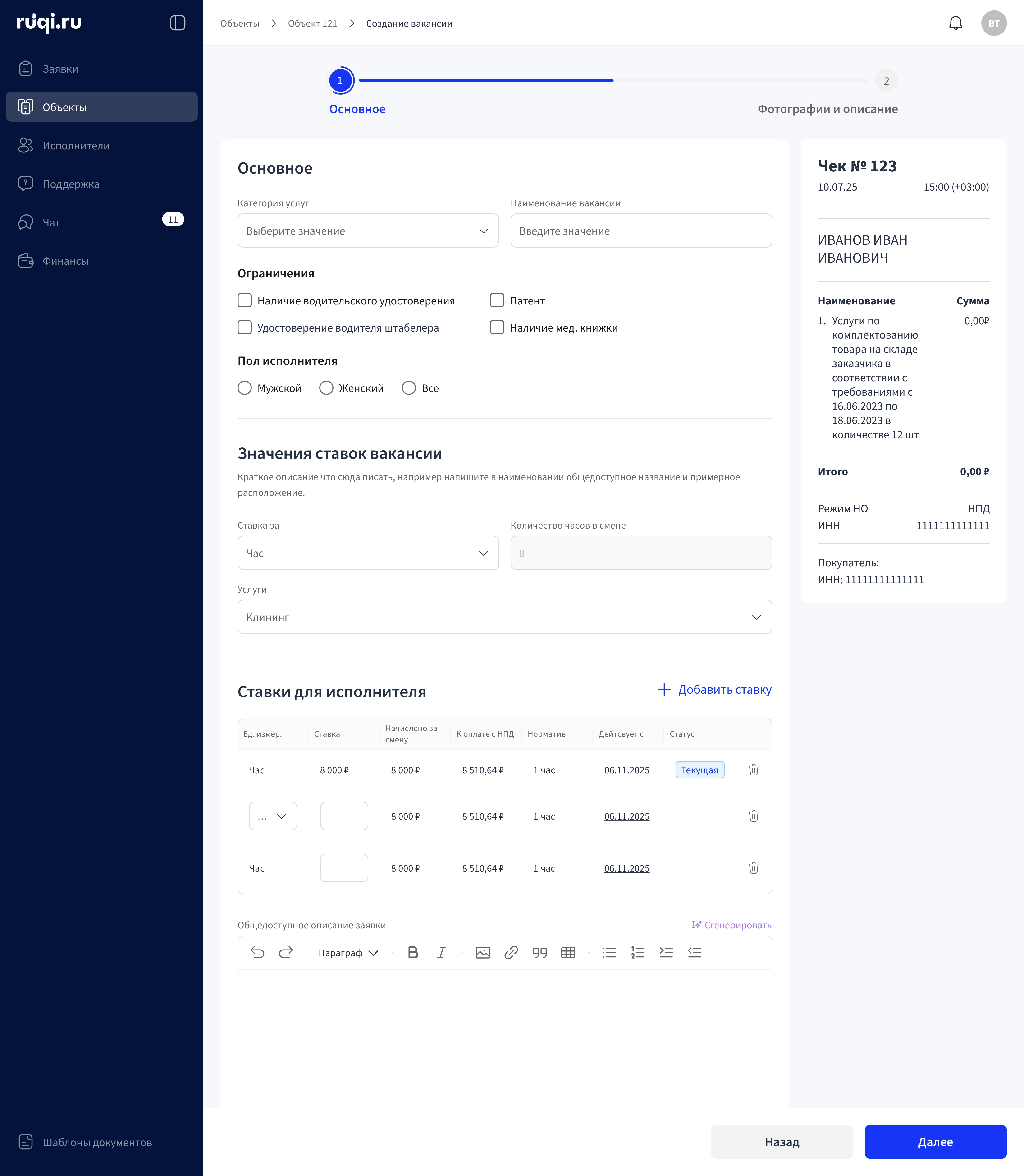This screenshot has height=1176, width=1024.
Task: Collapse the sidebar with the panel icon
Action: [178, 23]
